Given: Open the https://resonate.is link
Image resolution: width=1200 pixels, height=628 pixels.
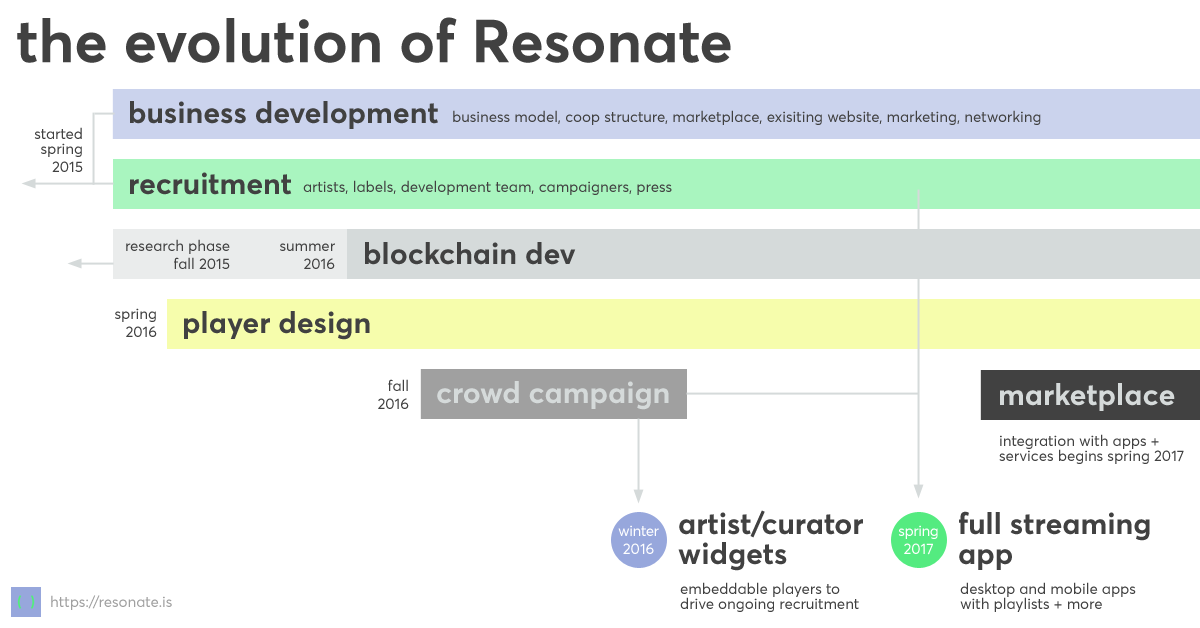Looking at the screenshot, I should point(111,602).
